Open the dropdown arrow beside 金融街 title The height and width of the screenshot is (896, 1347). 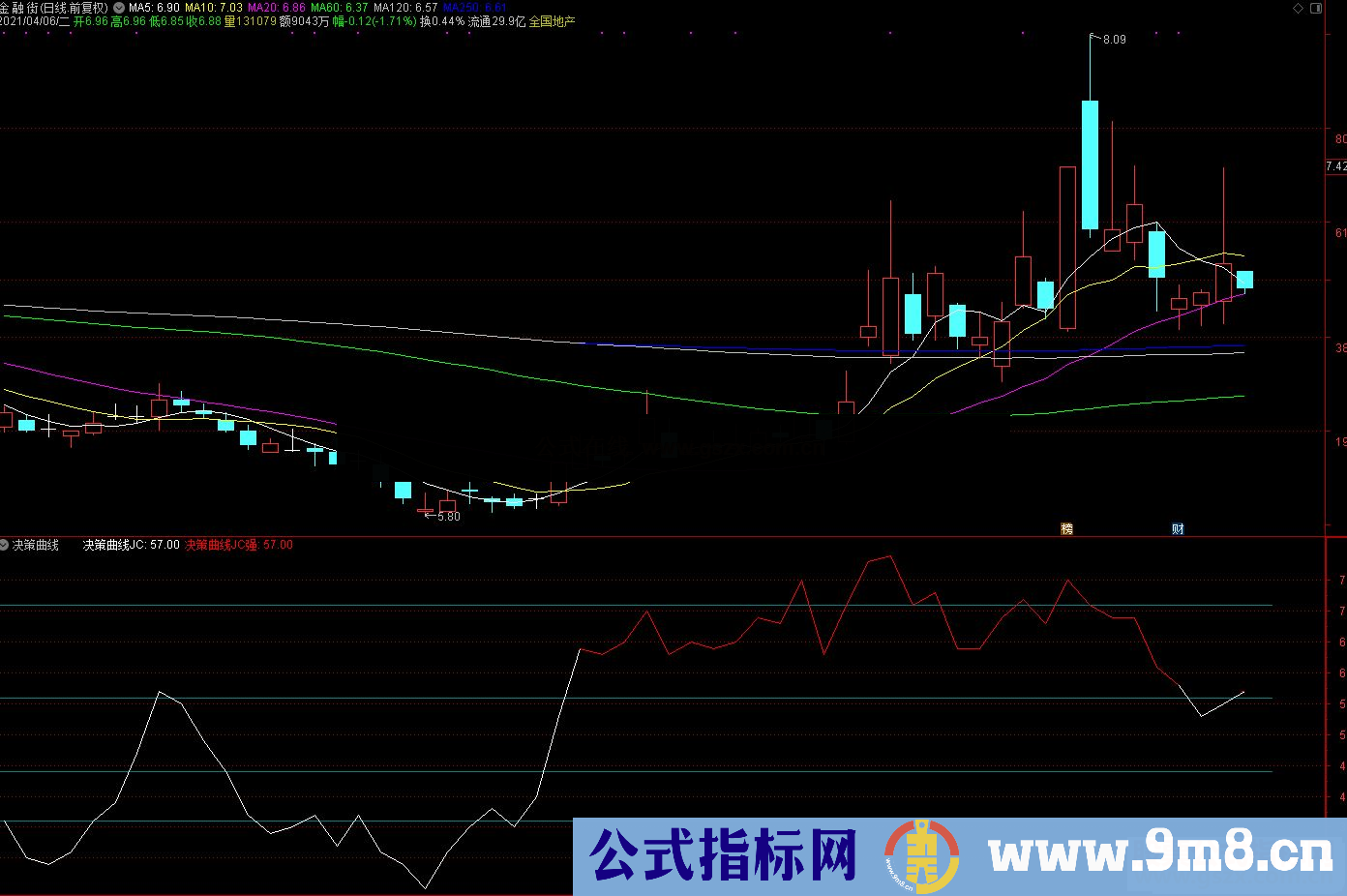[118, 8]
